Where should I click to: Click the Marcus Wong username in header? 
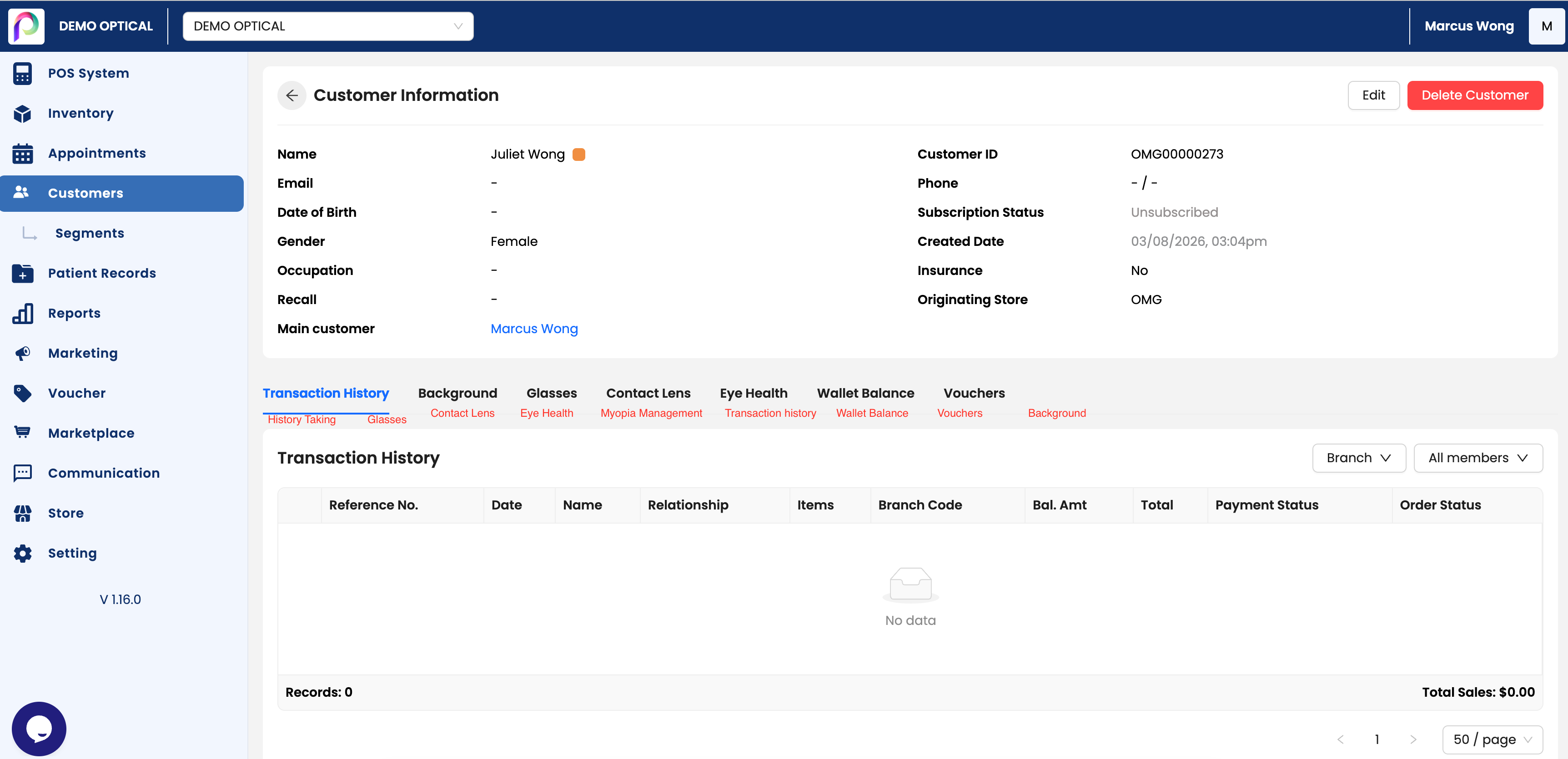click(x=1469, y=26)
